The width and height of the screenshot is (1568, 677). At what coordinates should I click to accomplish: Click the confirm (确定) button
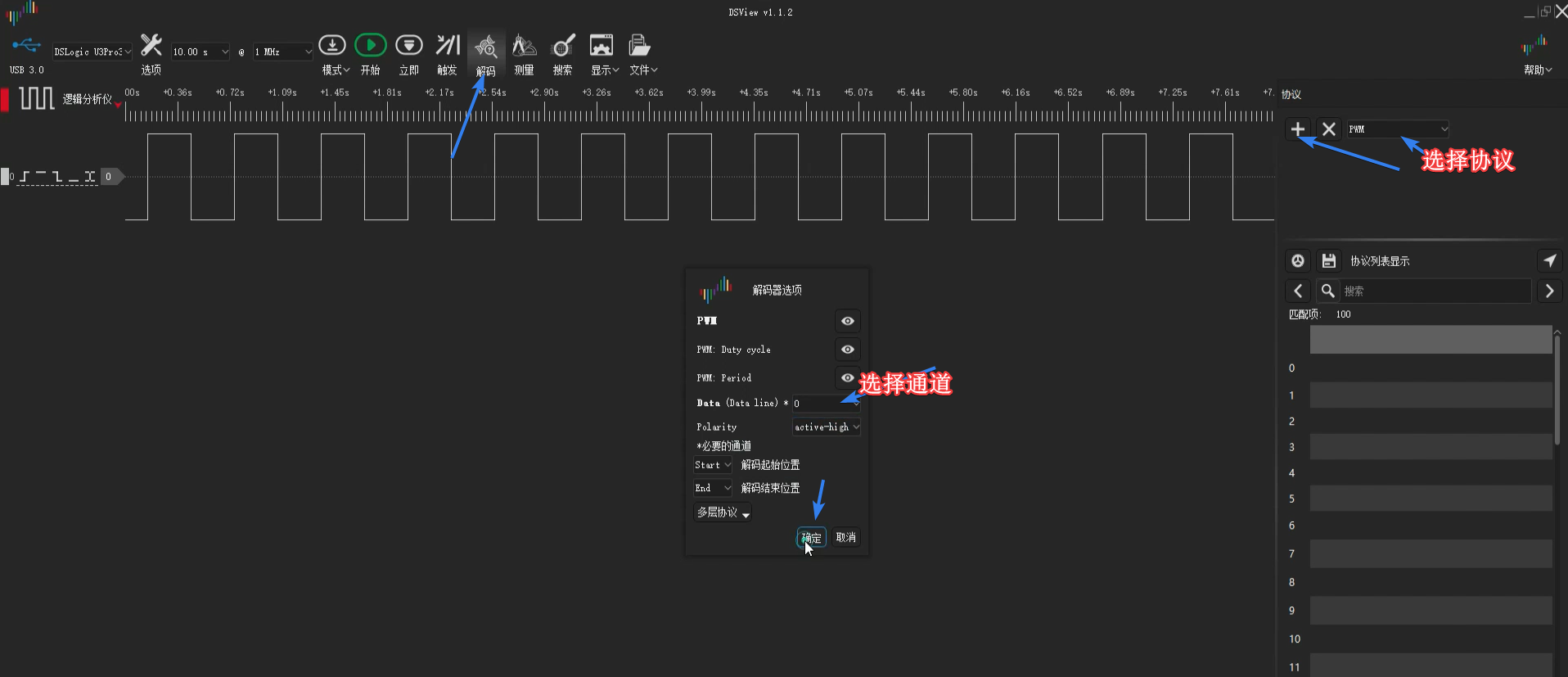811,538
